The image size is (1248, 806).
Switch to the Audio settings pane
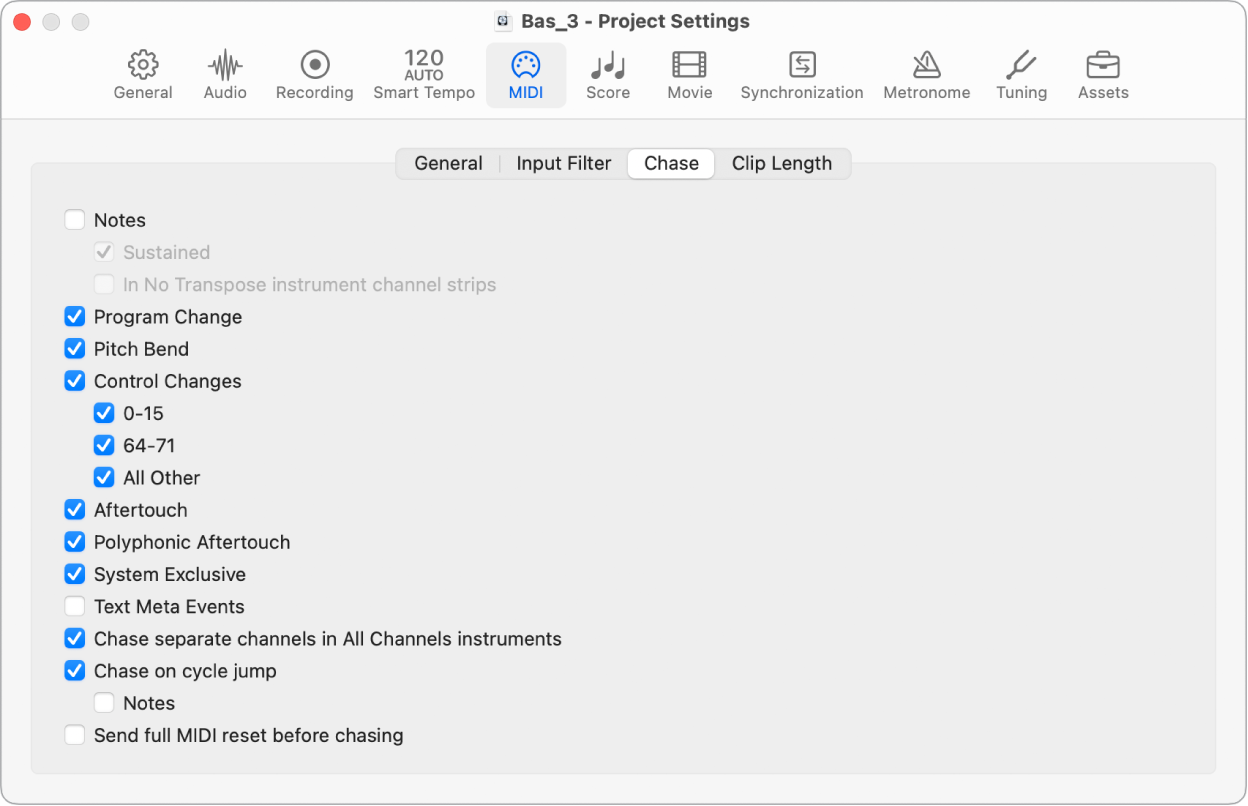(x=224, y=74)
